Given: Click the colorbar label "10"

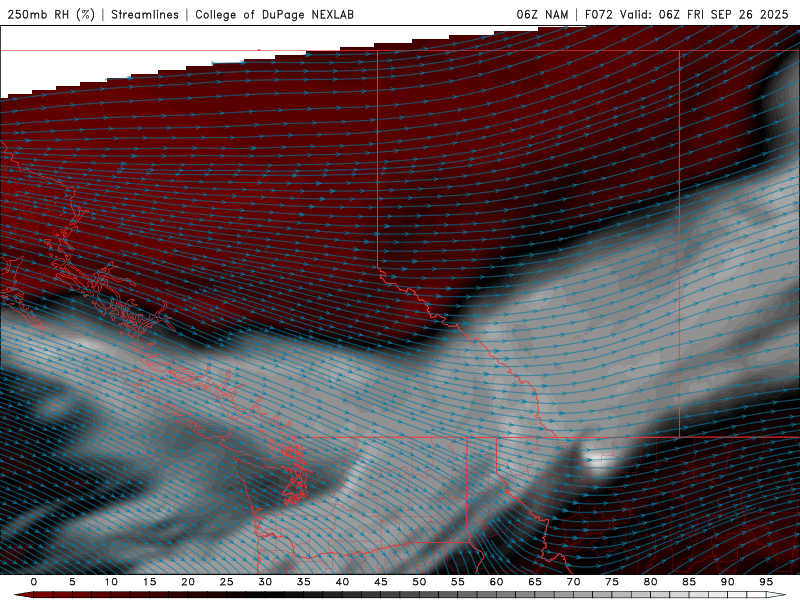Looking at the screenshot, I should (x=111, y=582).
